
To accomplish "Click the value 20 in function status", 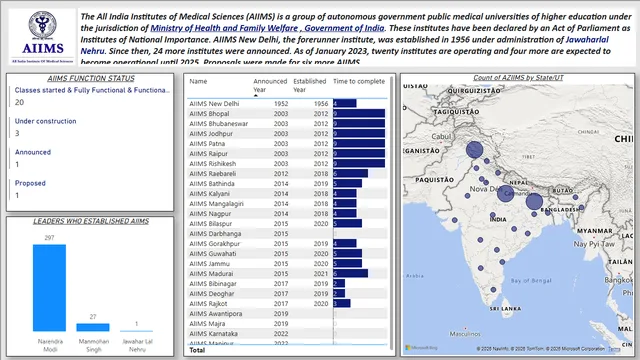I will pyautogui.click(x=19, y=102).
